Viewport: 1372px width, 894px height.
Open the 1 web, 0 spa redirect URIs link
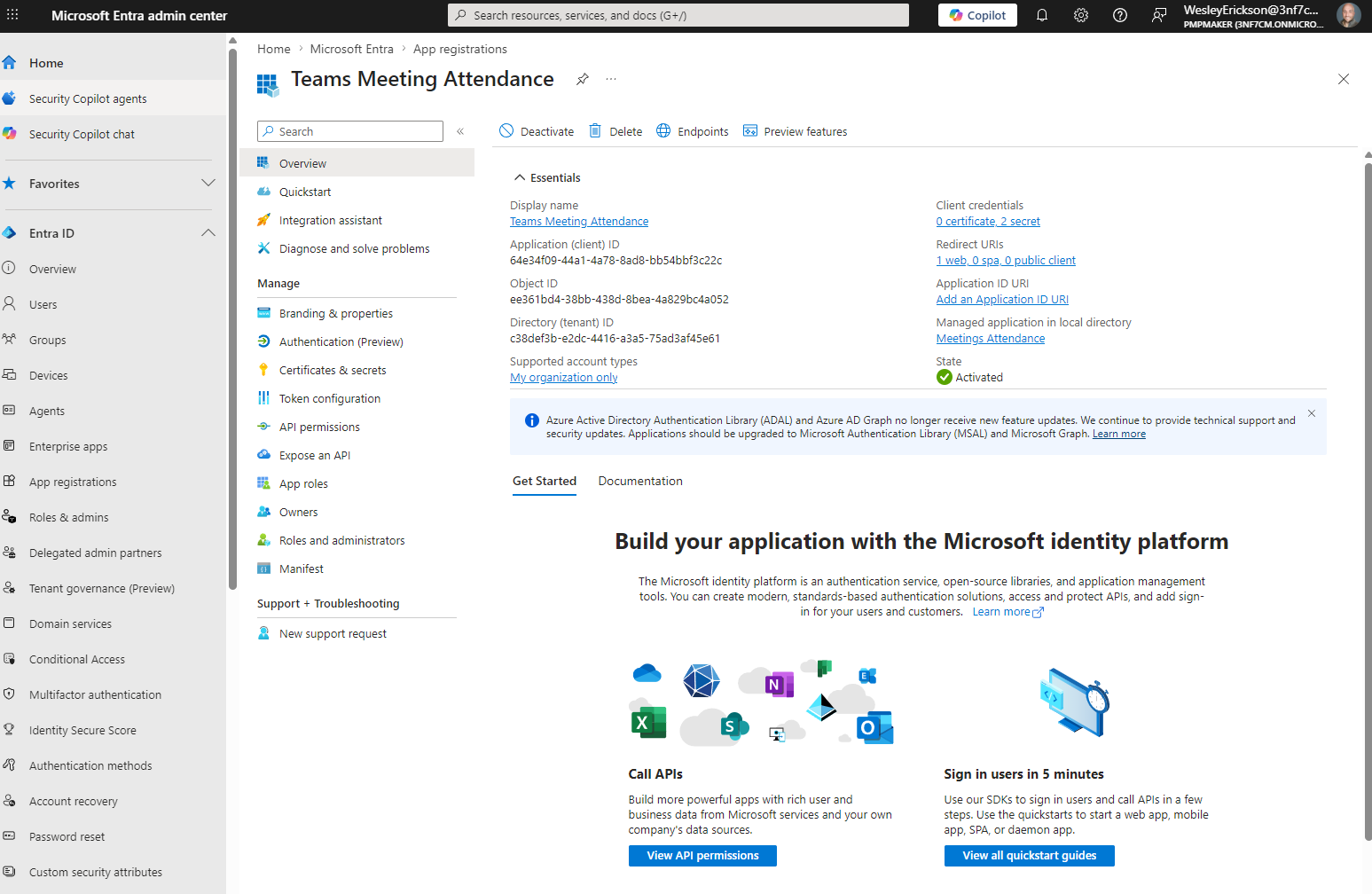pyautogui.click(x=1006, y=261)
